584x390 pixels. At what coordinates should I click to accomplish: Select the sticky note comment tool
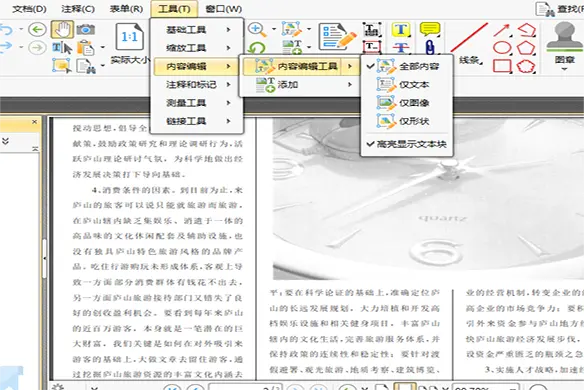pyautogui.click(x=430, y=29)
